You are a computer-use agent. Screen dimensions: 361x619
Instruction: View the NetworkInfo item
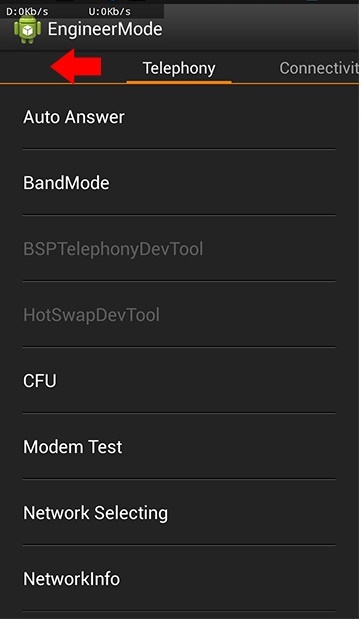click(x=179, y=578)
